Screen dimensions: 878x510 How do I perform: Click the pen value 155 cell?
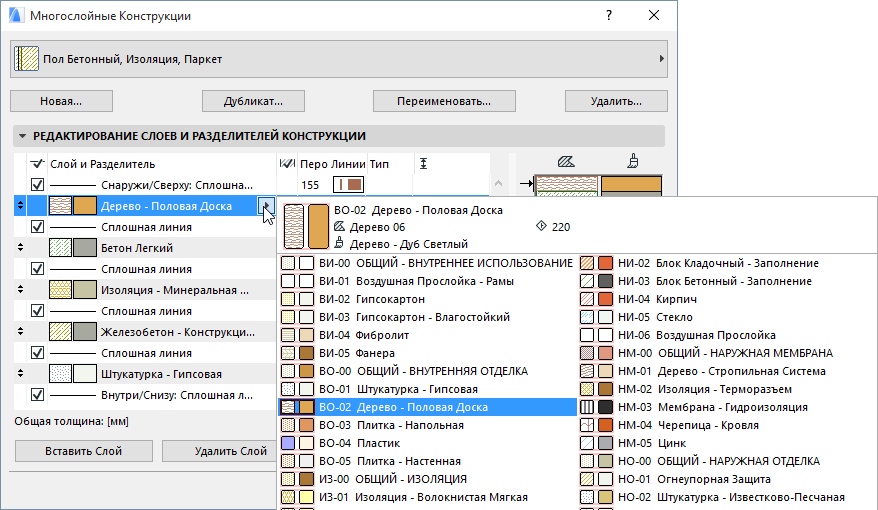tap(310, 185)
